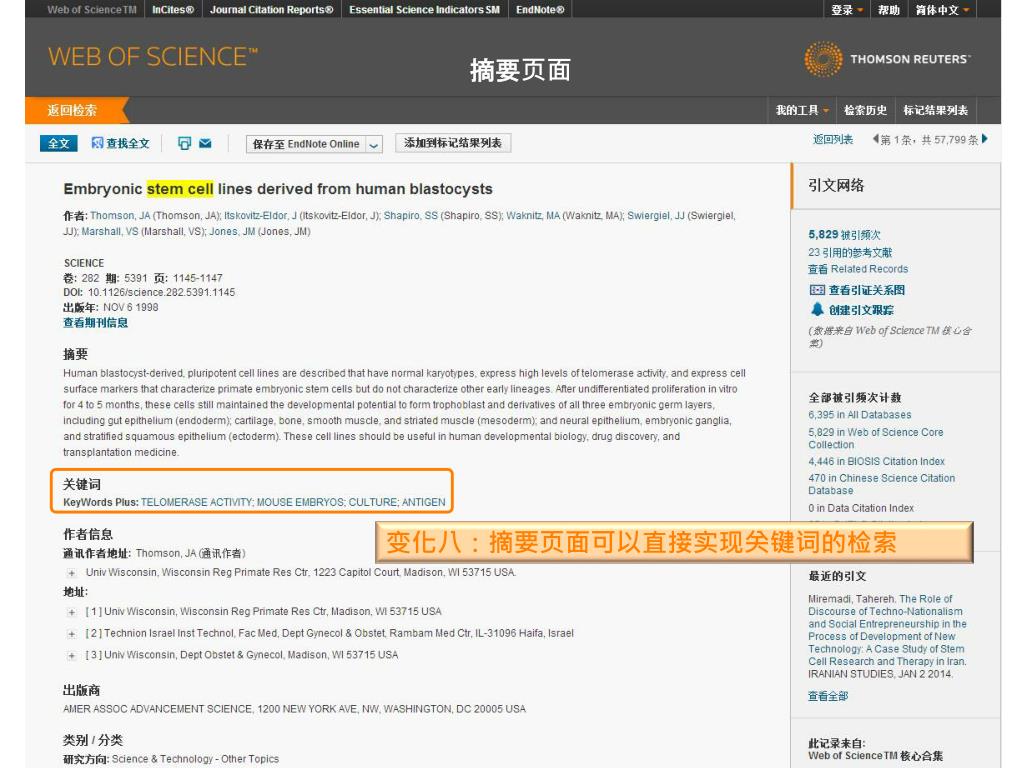1024x768 pixels.
Task: Click 返回列表 link
Action: [833, 139]
